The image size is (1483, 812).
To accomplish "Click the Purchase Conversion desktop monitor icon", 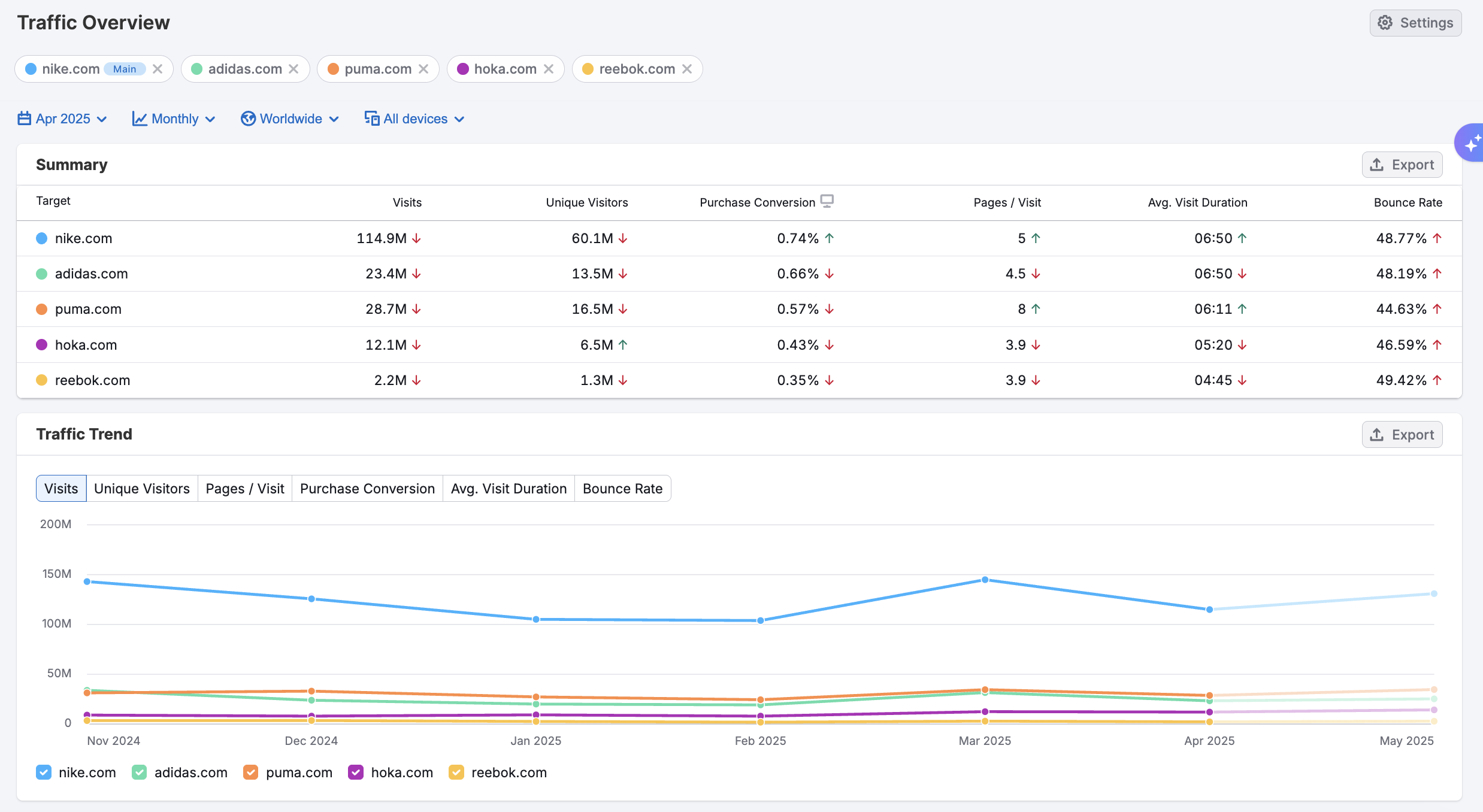I will 827,201.
